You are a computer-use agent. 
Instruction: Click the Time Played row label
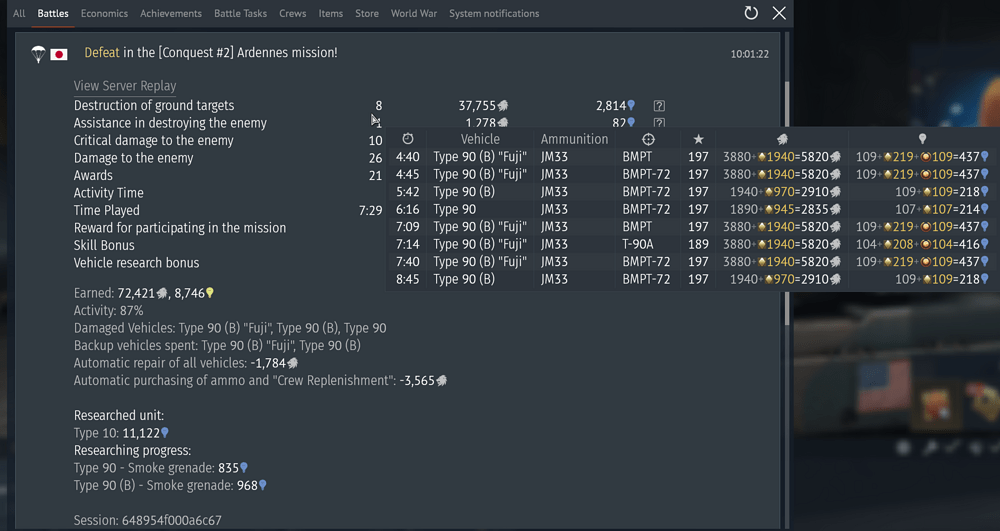107,210
